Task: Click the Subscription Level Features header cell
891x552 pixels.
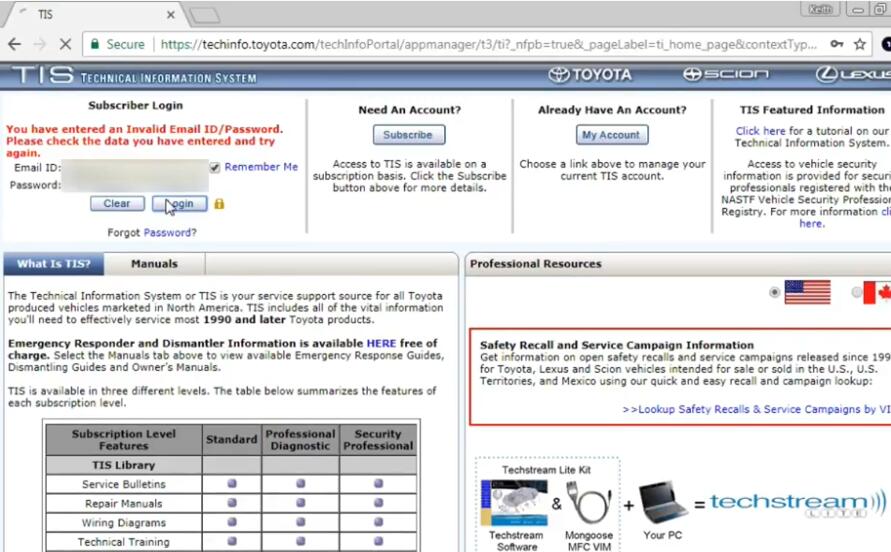Action: click(x=124, y=439)
